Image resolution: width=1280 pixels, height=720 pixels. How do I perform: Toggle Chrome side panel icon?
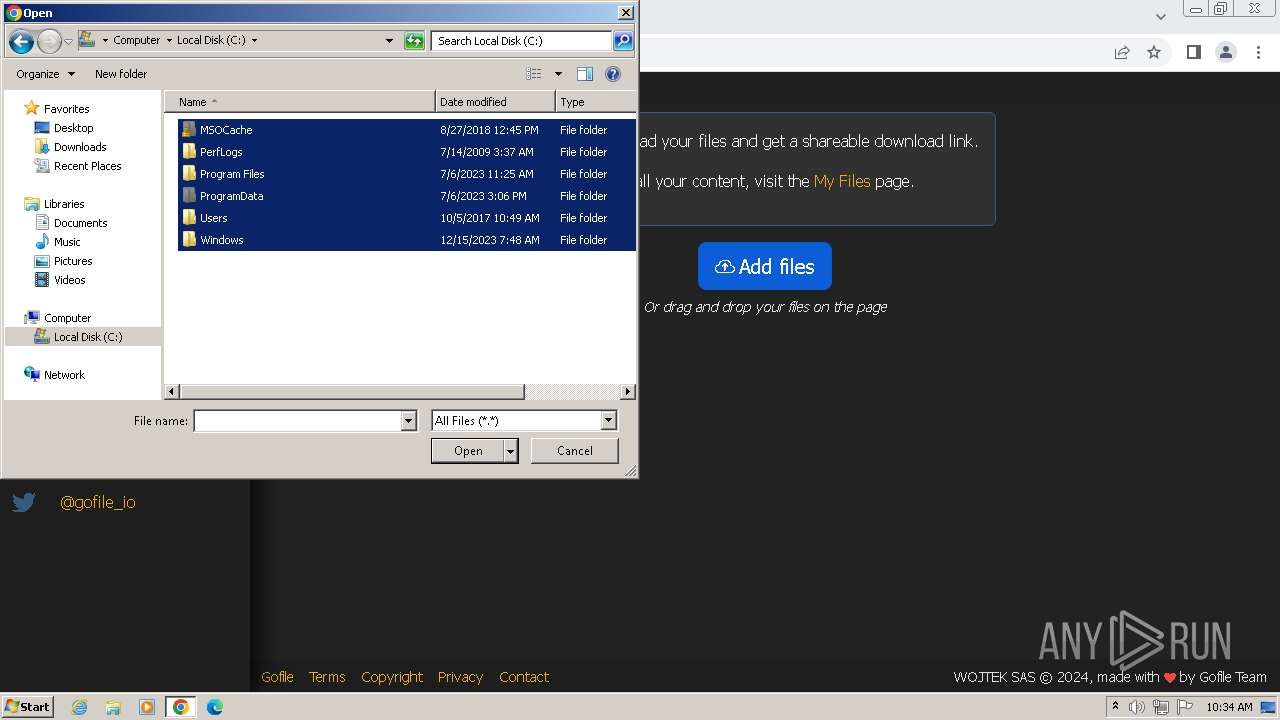pos(1193,52)
